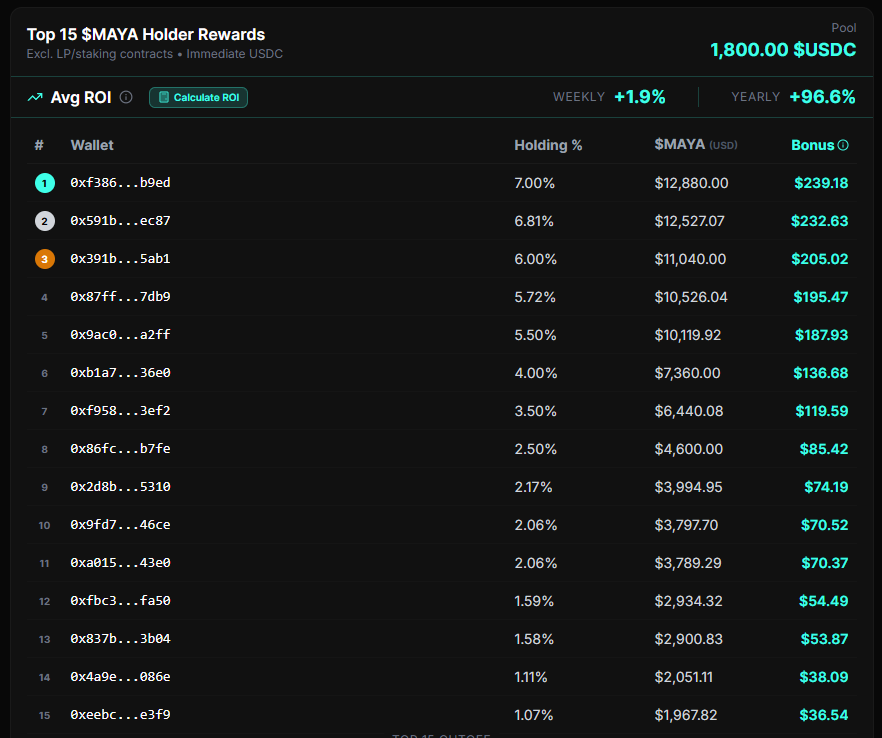Image resolution: width=882 pixels, height=738 pixels.
Task: Select wallet 0x9fd7...46ce
Action: [x=120, y=525]
